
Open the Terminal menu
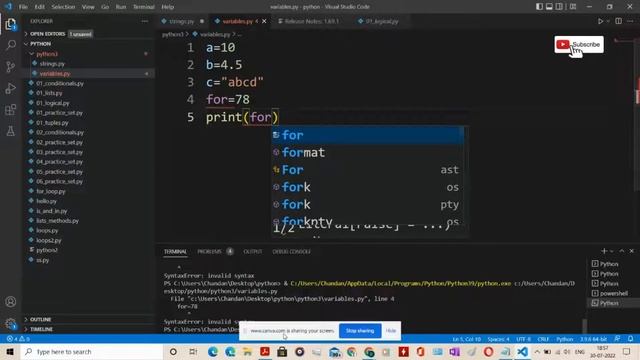pos(144,7)
